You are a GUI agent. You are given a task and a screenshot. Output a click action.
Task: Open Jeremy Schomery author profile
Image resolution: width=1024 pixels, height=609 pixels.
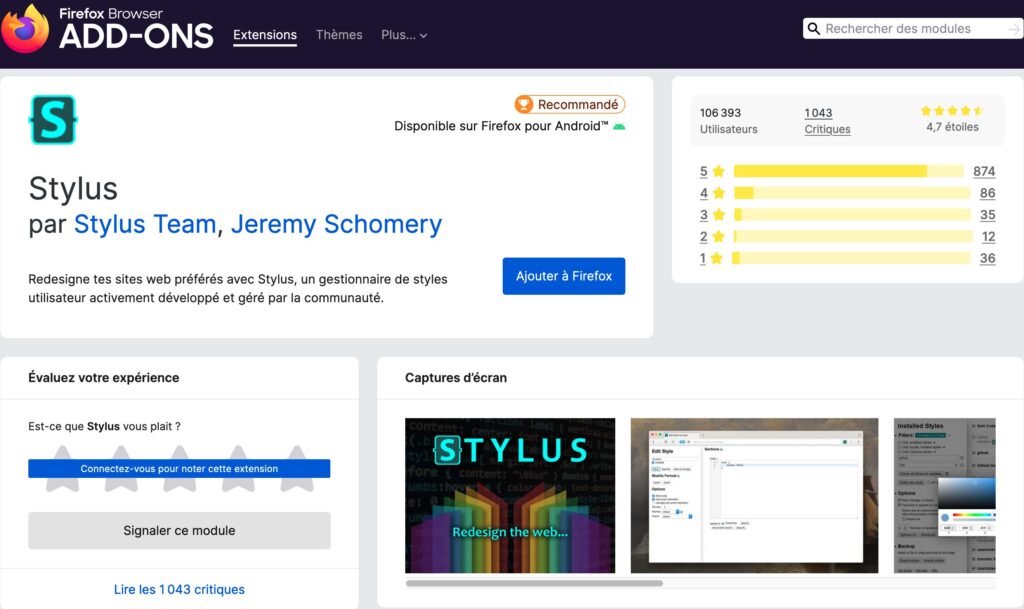click(336, 224)
